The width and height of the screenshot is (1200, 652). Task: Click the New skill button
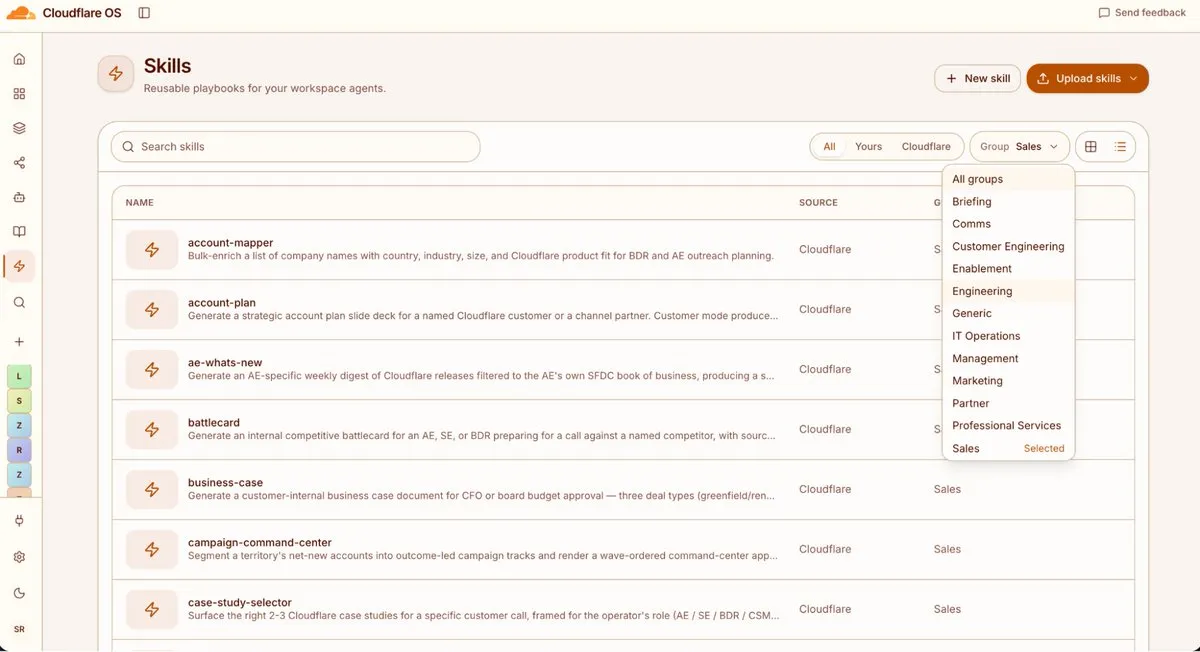point(978,79)
